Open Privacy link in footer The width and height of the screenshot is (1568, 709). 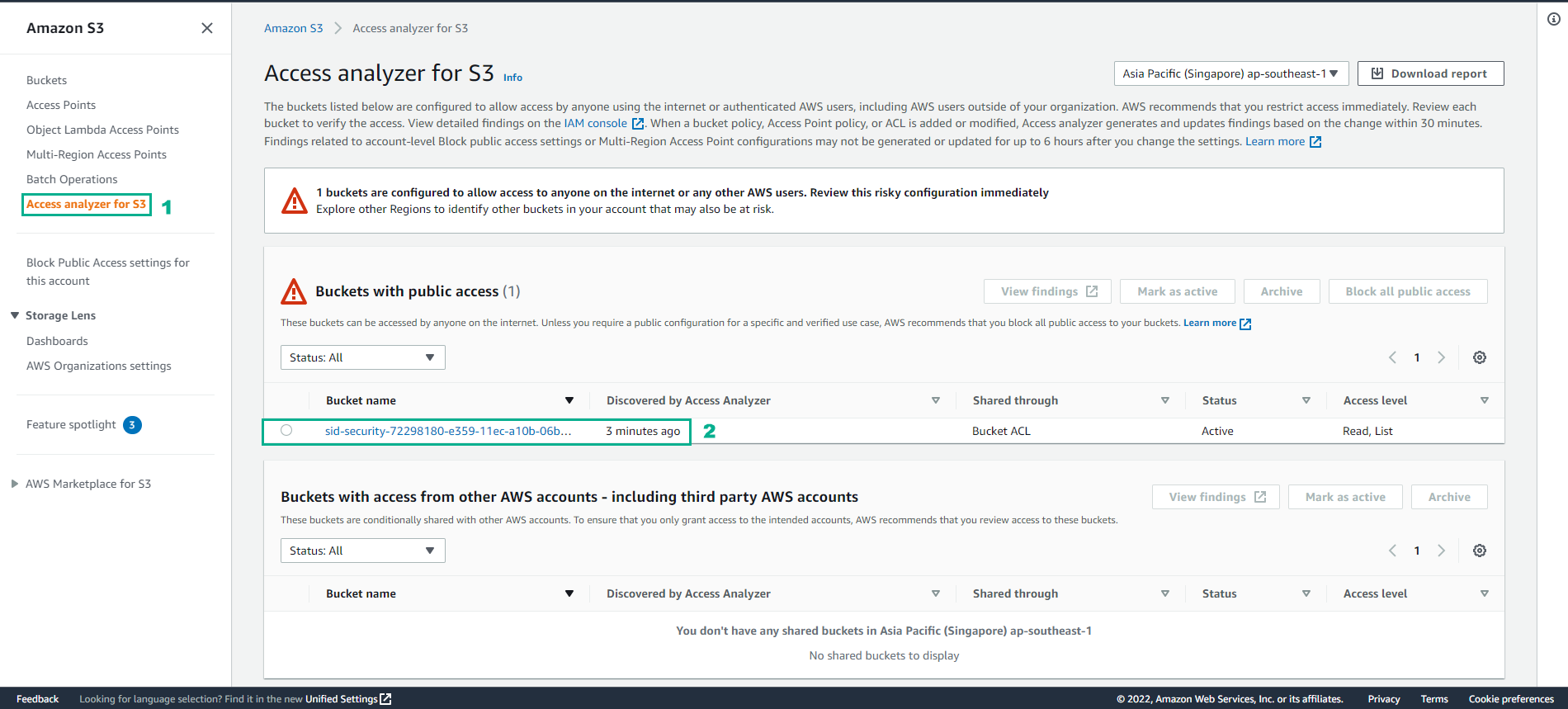(1384, 699)
